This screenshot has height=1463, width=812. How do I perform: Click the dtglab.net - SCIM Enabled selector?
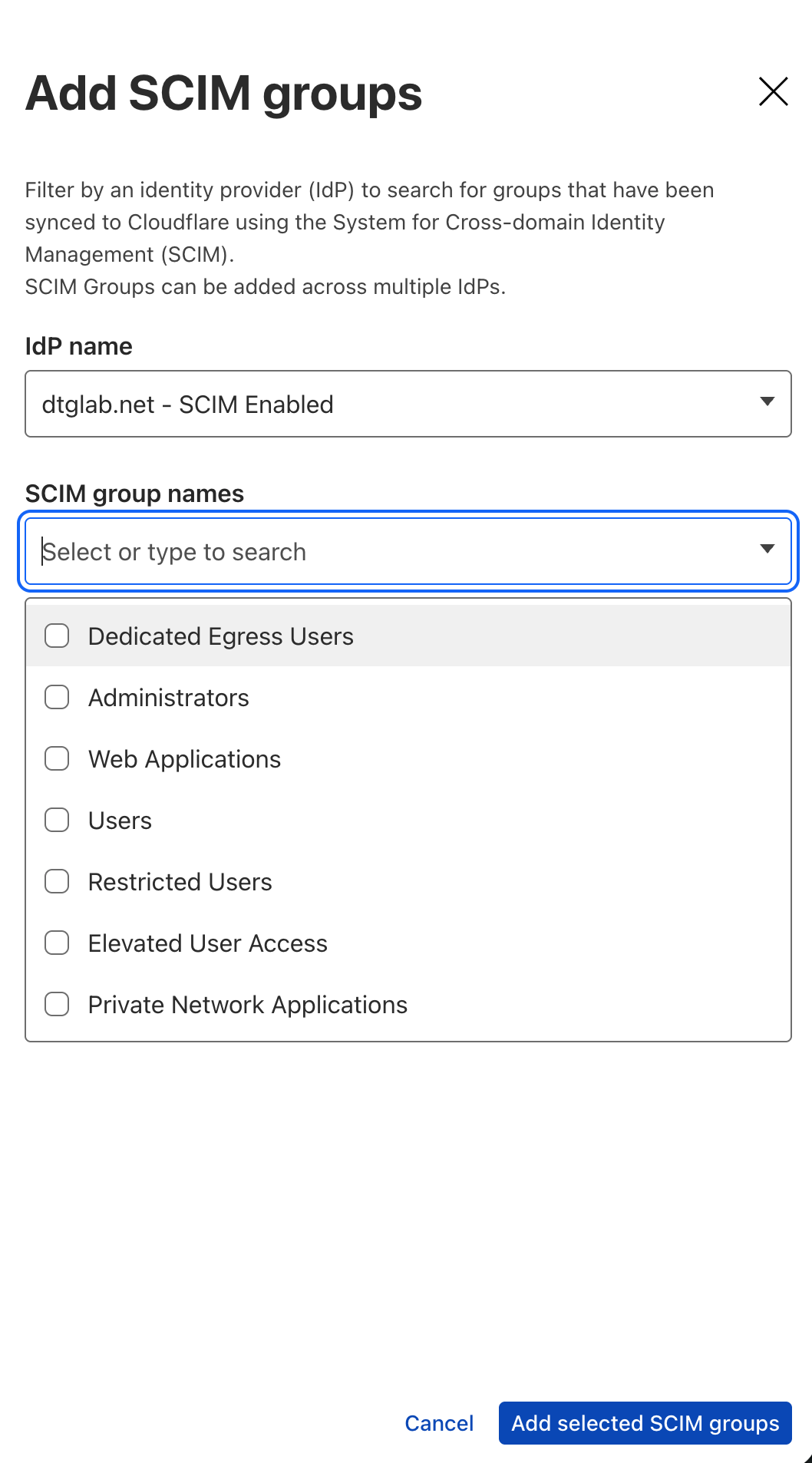384,404
